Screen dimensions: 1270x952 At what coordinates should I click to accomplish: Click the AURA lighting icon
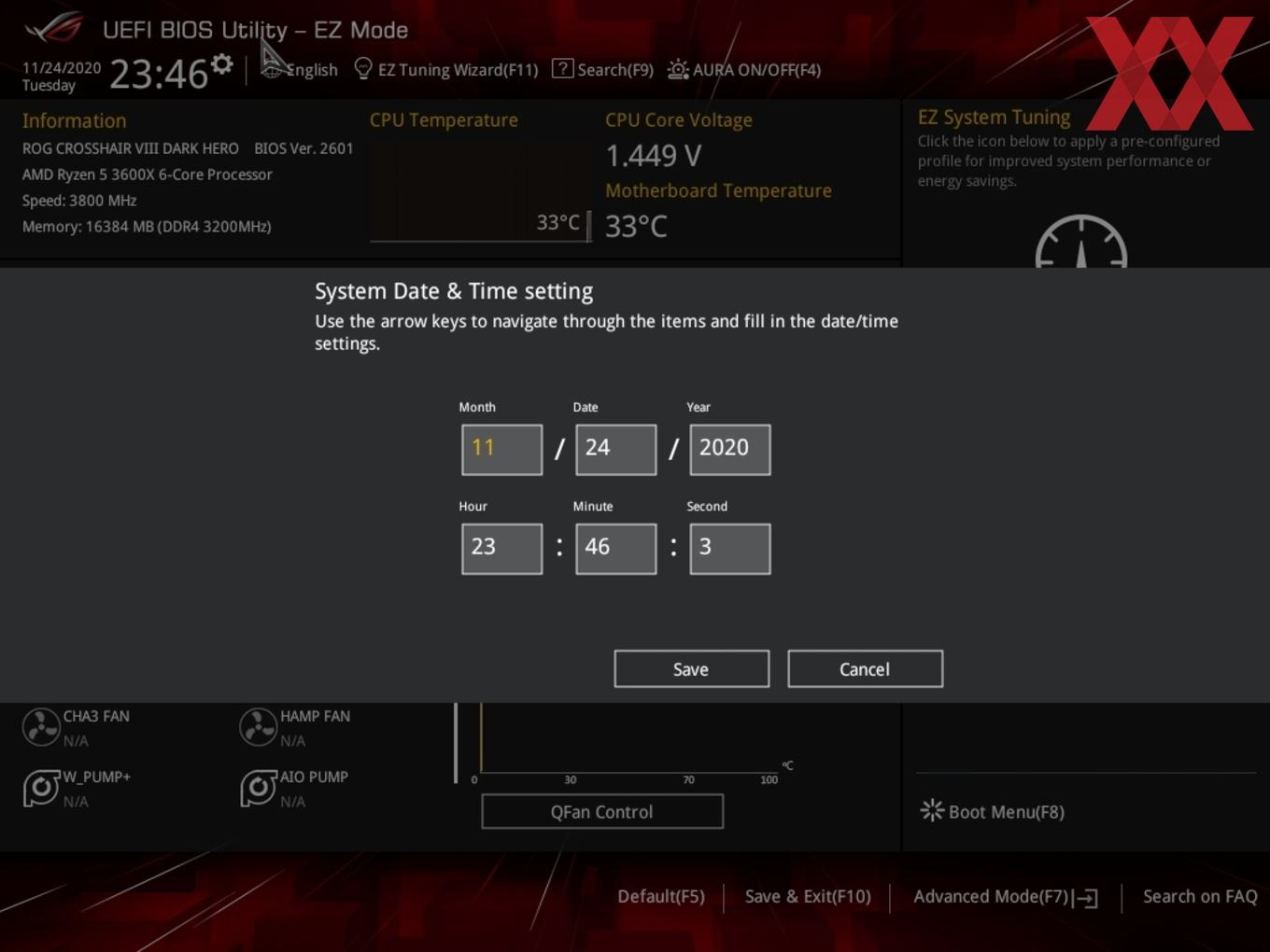pos(678,70)
